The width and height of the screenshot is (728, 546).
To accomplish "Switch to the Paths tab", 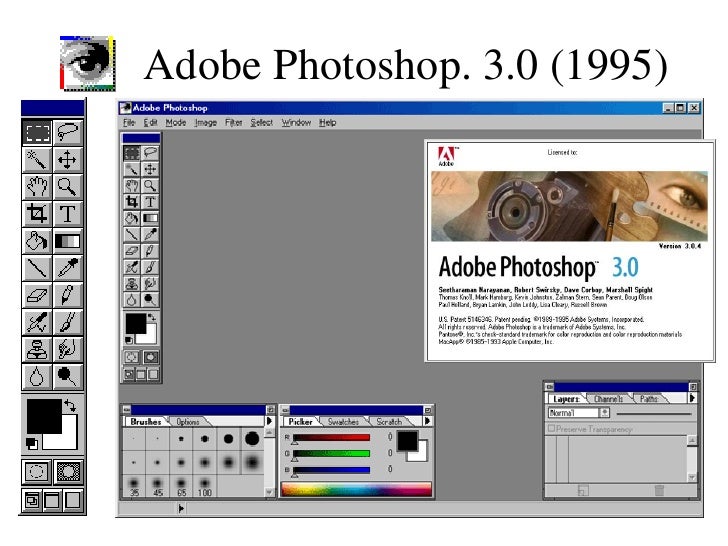I will point(649,398).
